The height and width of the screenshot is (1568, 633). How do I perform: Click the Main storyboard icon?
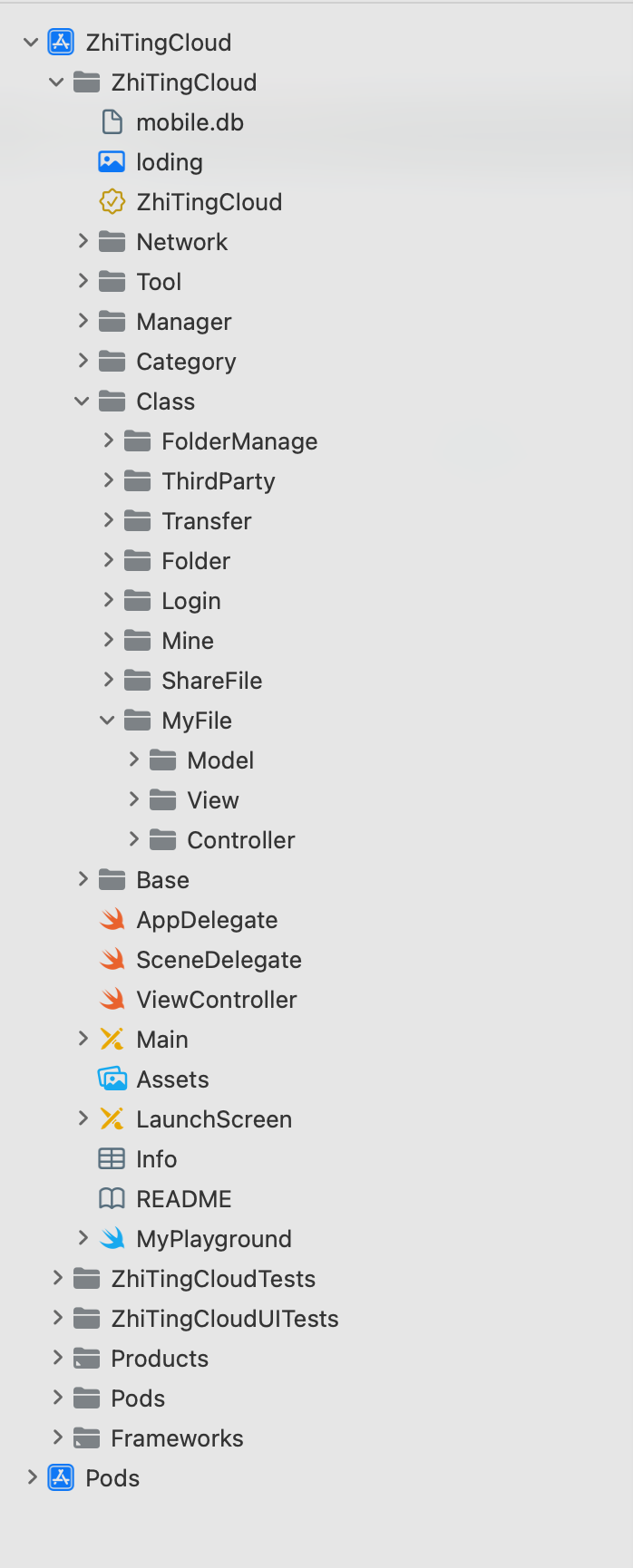tap(112, 1040)
